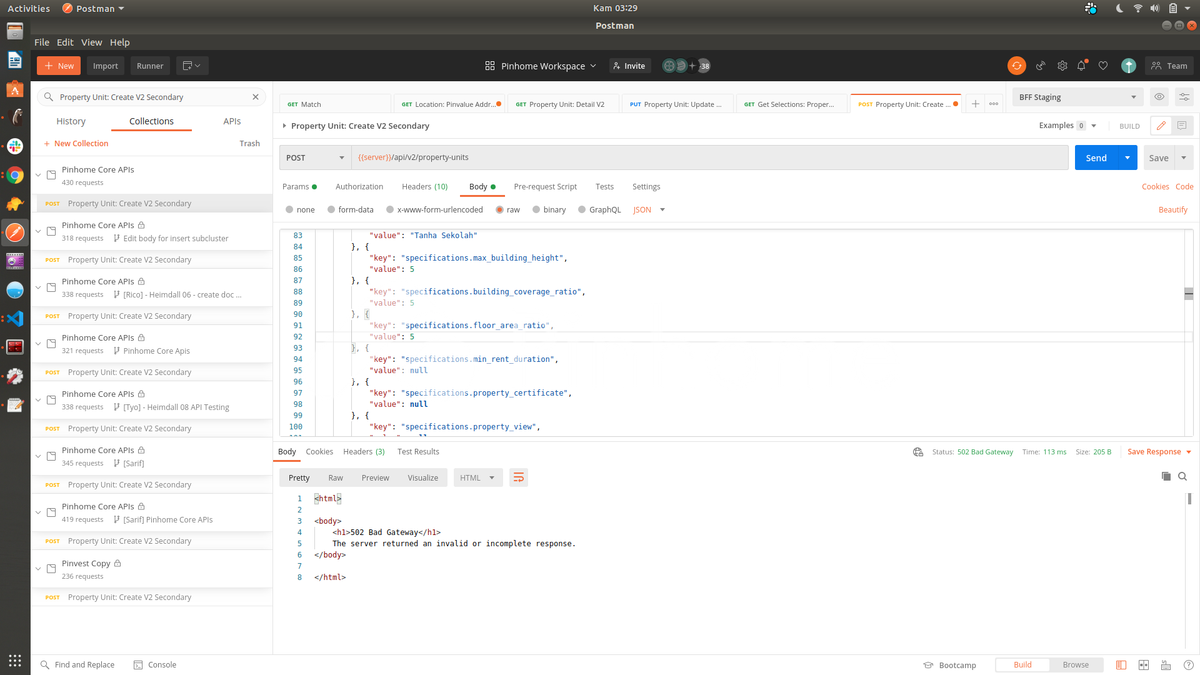Click the request body editor vertical scrollbar
This screenshot has width=1200, height=675.
(1188, 293)
